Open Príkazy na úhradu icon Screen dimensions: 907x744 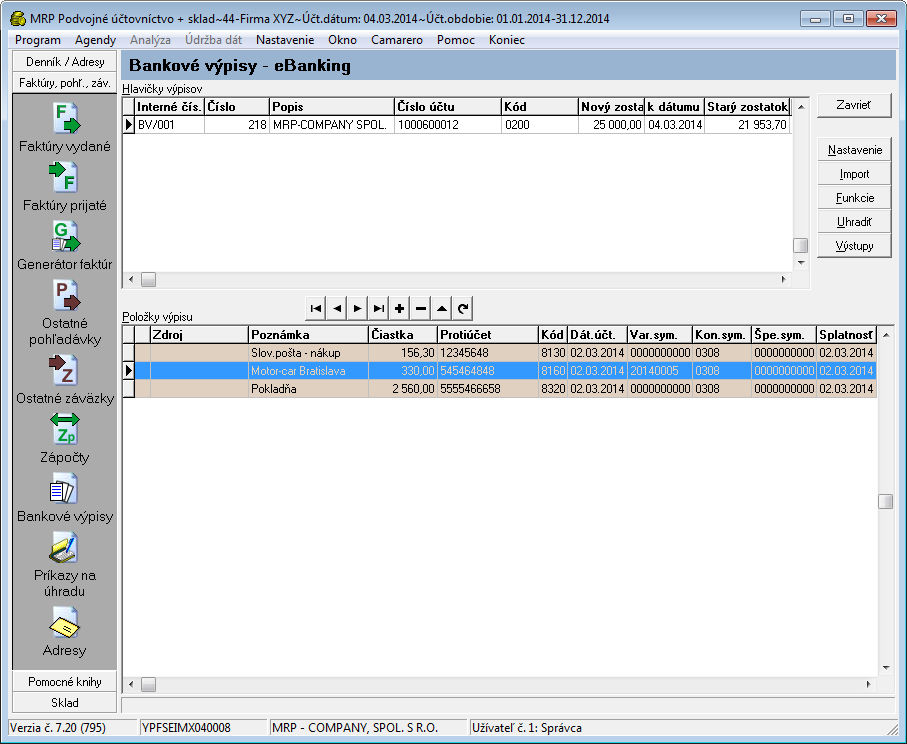click(64, 547)
